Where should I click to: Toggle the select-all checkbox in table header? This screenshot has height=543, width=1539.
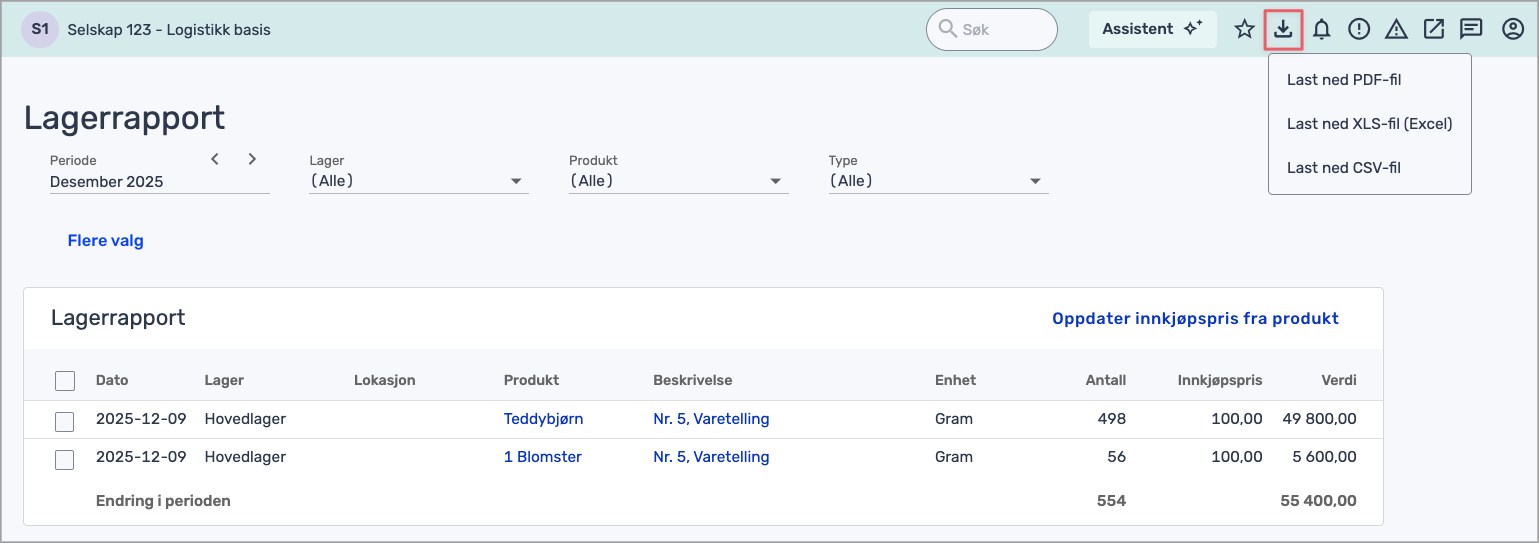[65, 381]
